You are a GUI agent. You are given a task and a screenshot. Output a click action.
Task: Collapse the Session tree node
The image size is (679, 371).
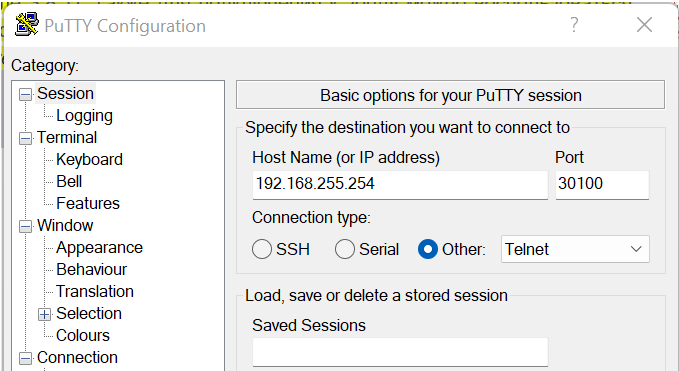(x=26, y=94)
